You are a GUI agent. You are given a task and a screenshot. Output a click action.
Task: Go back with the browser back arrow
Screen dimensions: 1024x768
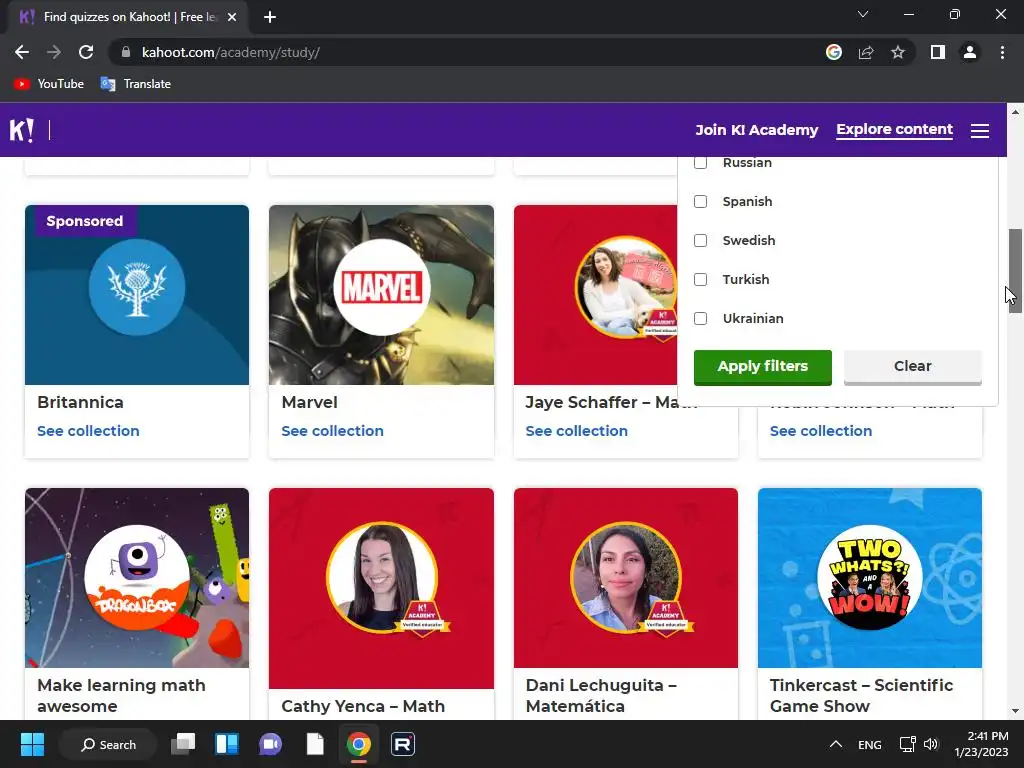coord(22,52)
